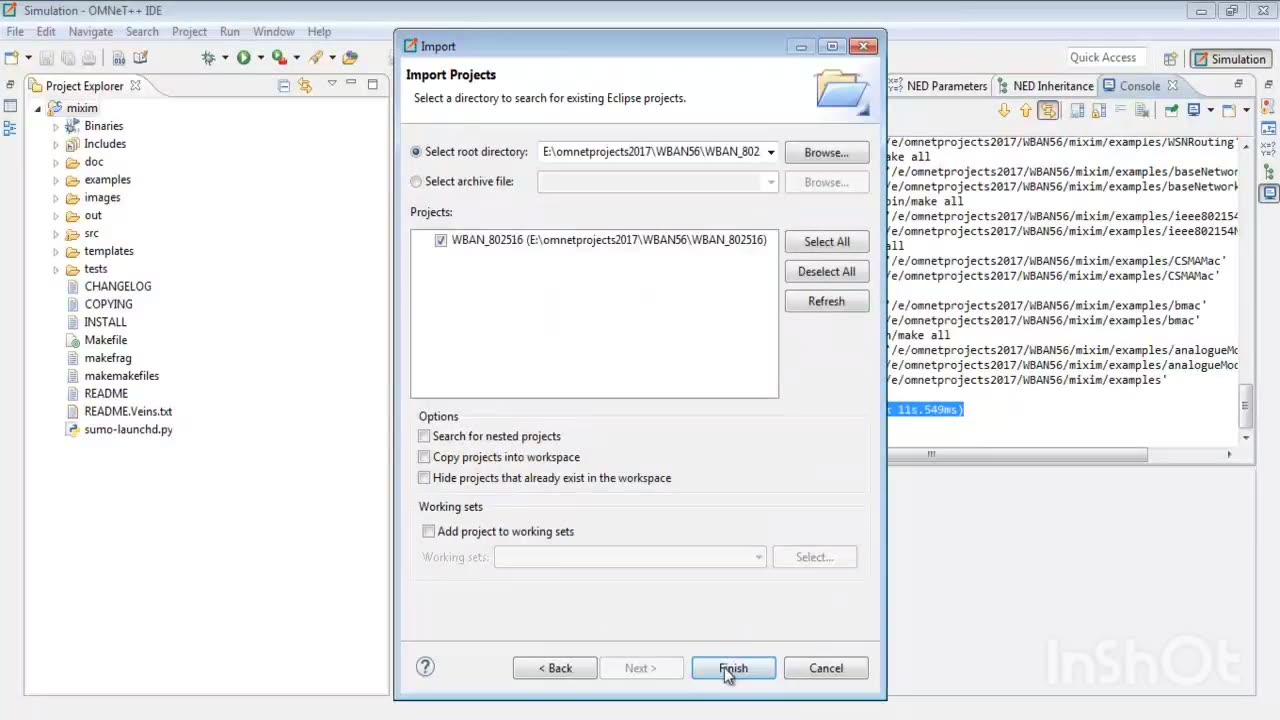The width and height of the screenshot is (1280, 720).
Task: Click the Display Selected Console icon
Action: click(x=1194, y=110)
